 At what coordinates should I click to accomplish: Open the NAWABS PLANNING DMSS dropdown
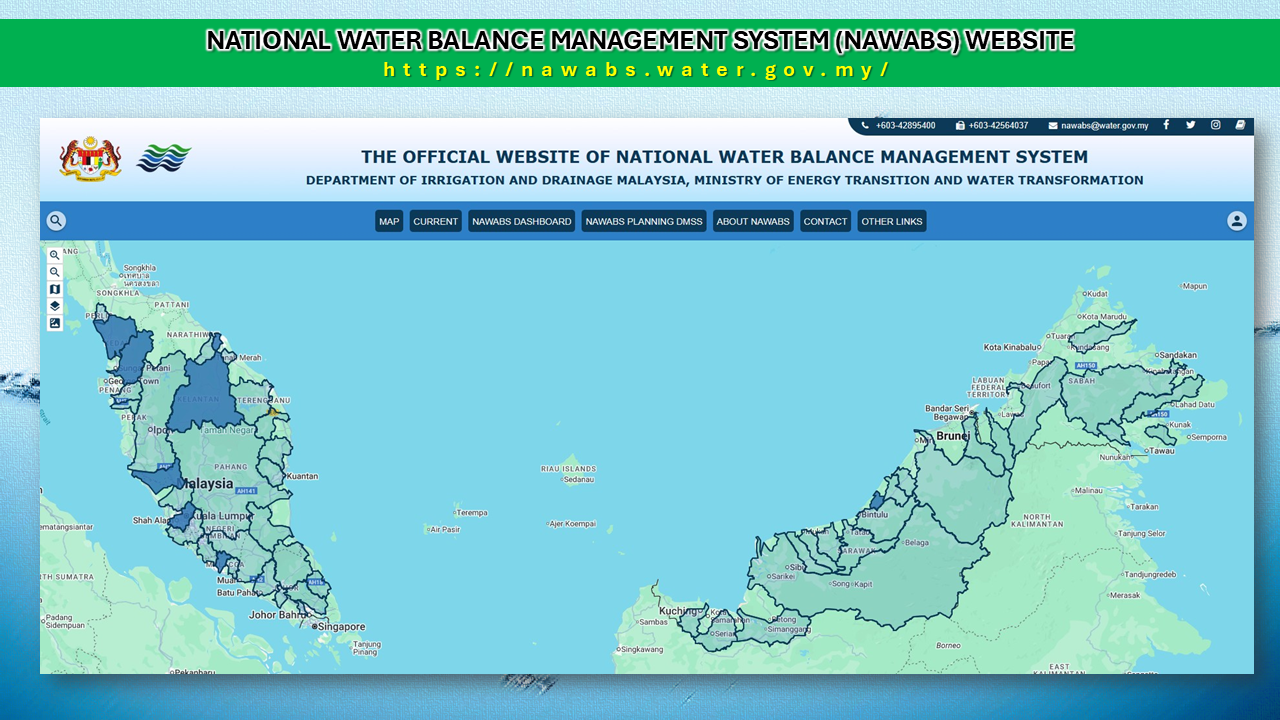click(643, 221)
